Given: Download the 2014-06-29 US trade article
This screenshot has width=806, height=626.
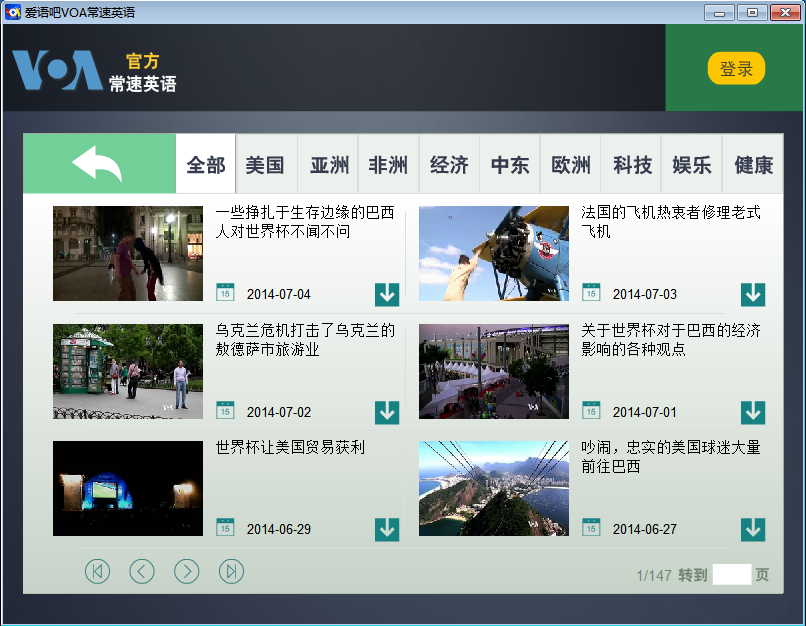Looking at the screenshot, I should [x=387, y=529].
